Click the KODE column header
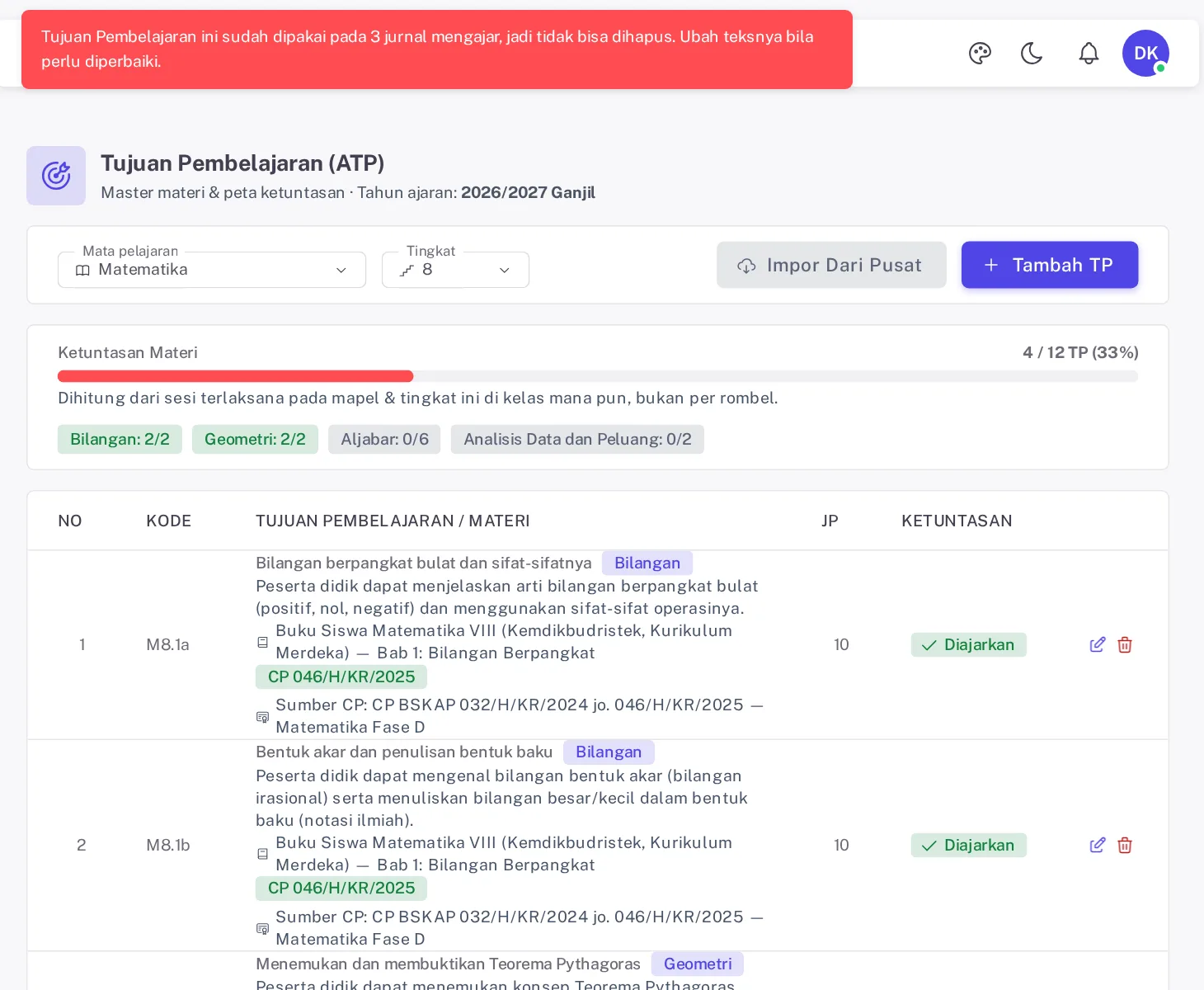Screen dimensions: 1204x990 point(169,521)
